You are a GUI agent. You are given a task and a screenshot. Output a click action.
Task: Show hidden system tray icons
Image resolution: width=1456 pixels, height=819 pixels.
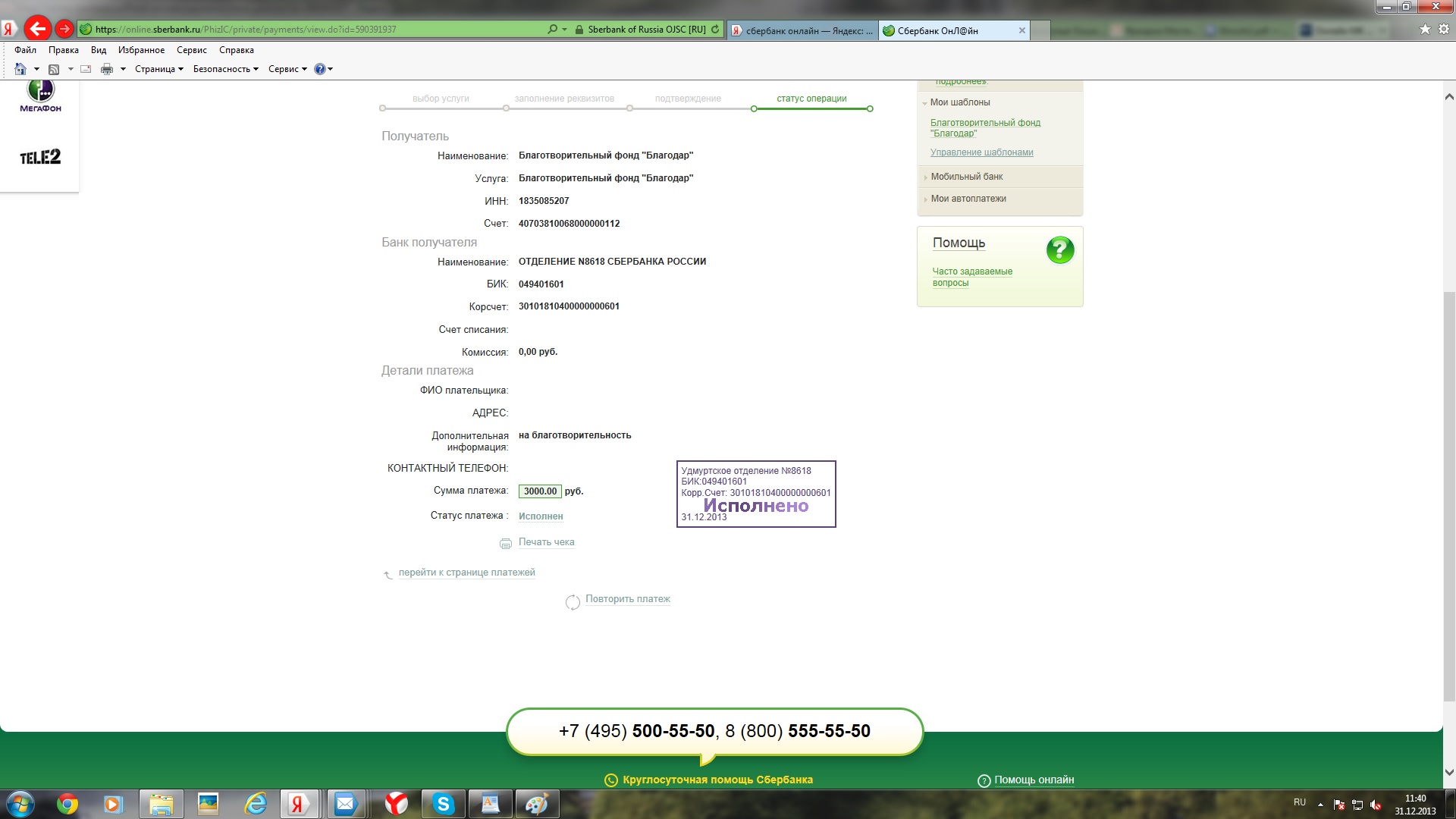(x=1320, y=805)
